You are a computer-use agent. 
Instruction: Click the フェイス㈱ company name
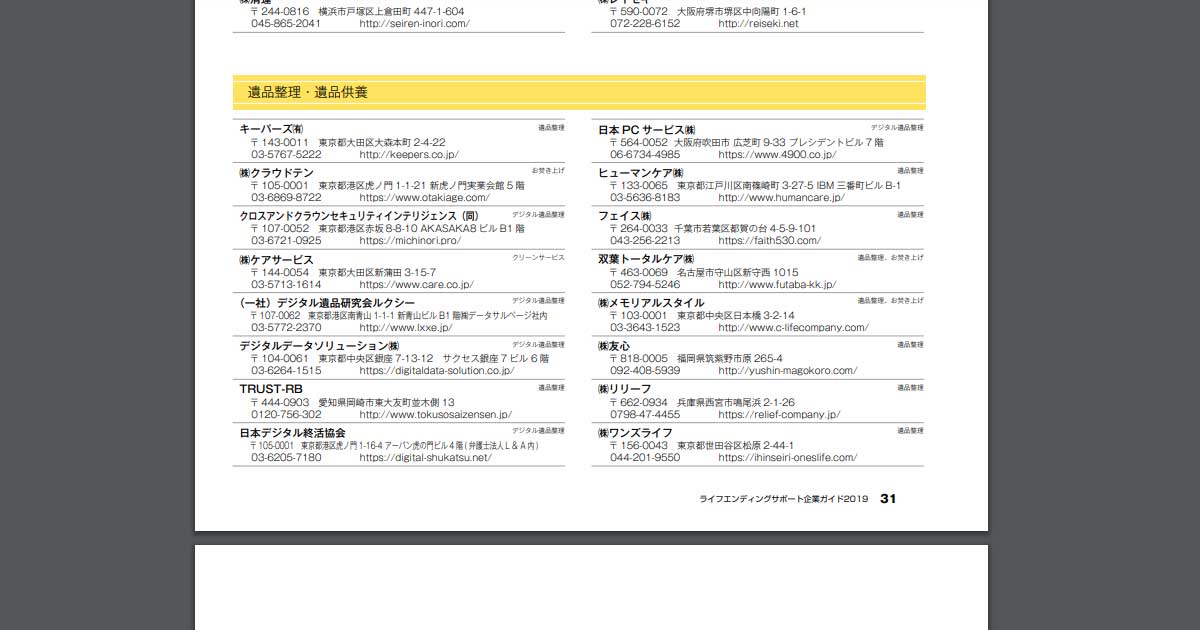625,216
